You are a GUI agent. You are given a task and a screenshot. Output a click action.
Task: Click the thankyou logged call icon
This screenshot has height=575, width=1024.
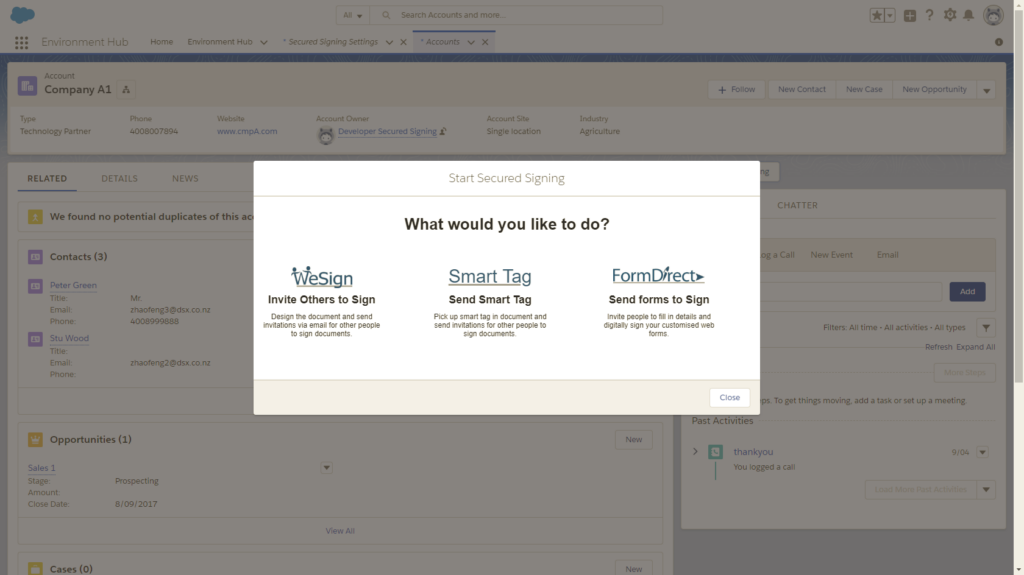[x=716, y=452]
